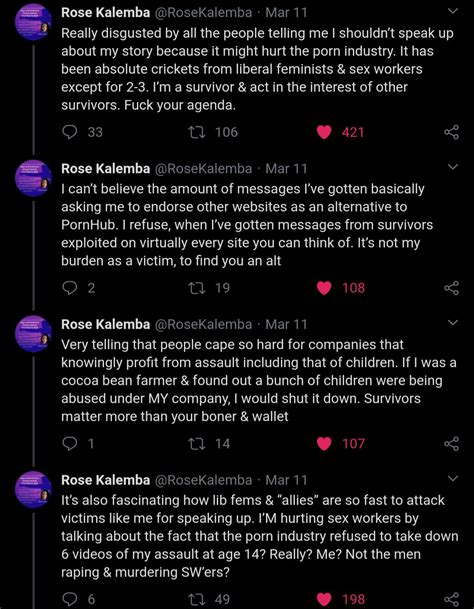Open @RoseKalemba handle on second tweet
This screenshot has width=474, height=609.
(203, 169)
